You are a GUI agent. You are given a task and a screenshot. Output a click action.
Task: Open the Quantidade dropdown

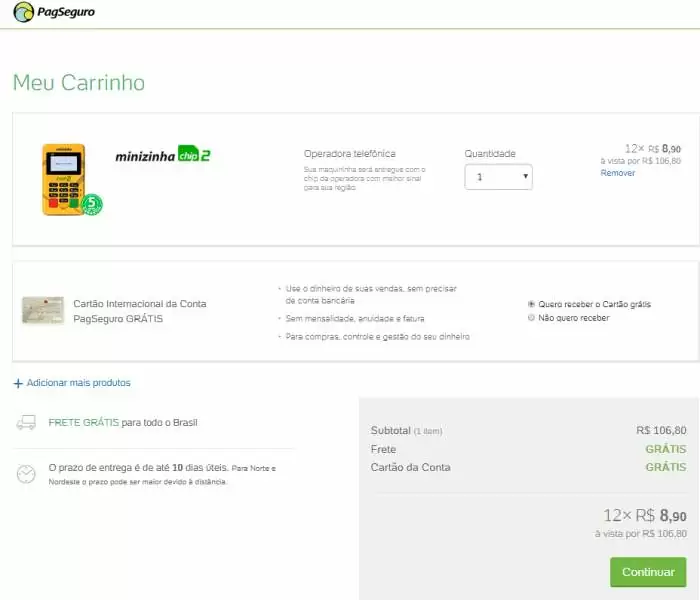point(498,177)
